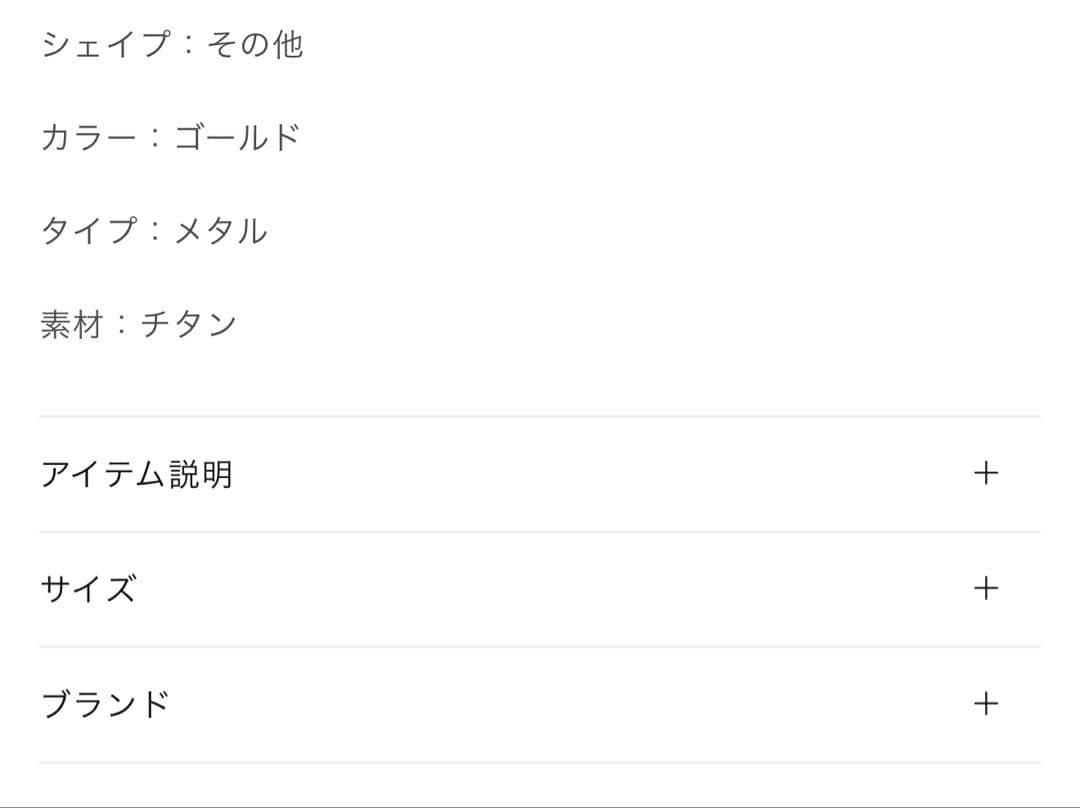Open the アイテム説明 accordion label
This screenshot has height=808, width=1080.
point(137,473)
